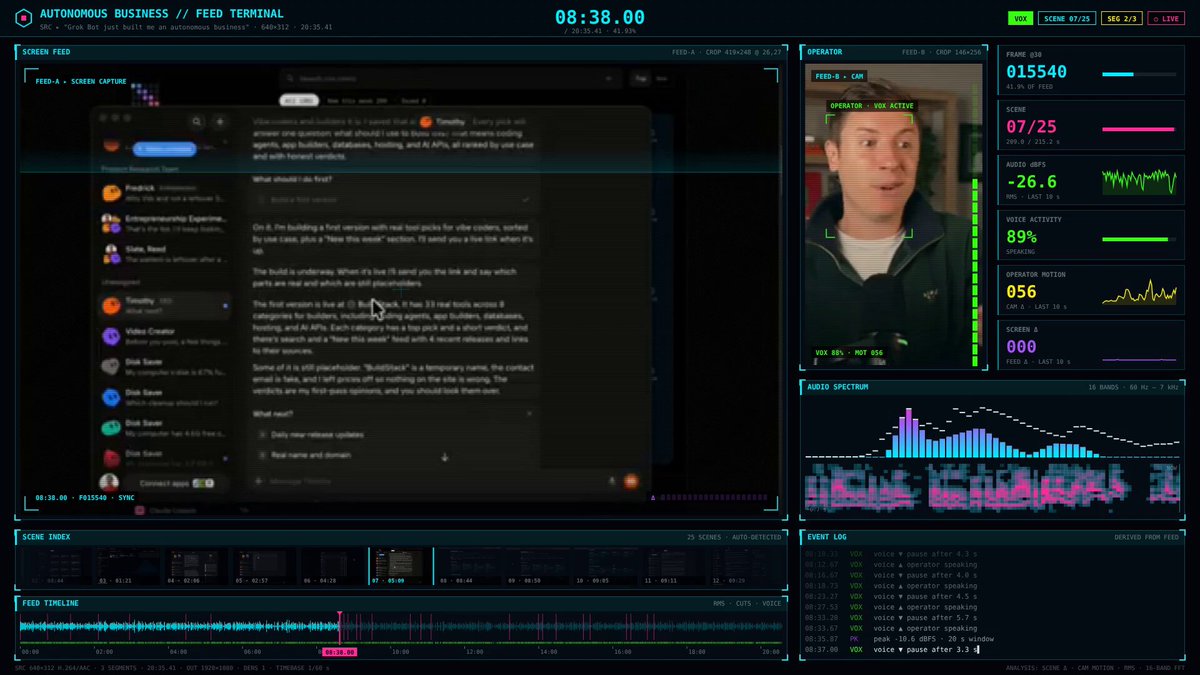The width and height of the screenshot is (1200, 675).
Task: Toggle the green VOX indicator badge
Action: coord(1021,18)
